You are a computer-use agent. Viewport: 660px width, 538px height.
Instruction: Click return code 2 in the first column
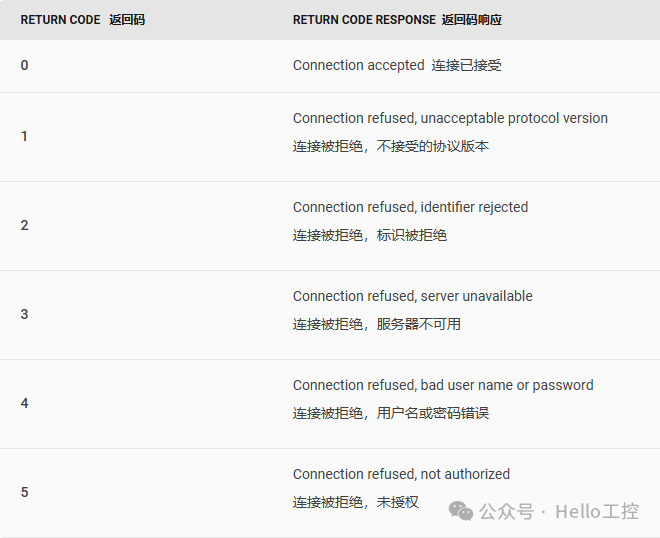tap(25, 225)
